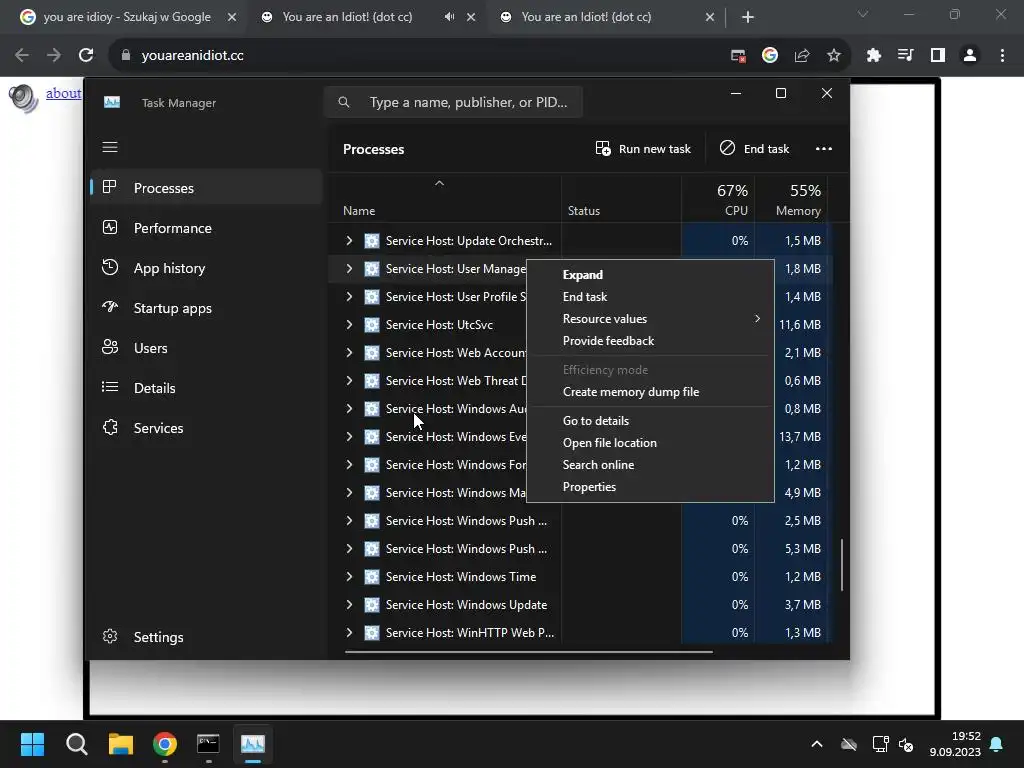Choose End task in the context menu
The height and width of the screenshot is (768, 1024).
(x=650, y=297)
